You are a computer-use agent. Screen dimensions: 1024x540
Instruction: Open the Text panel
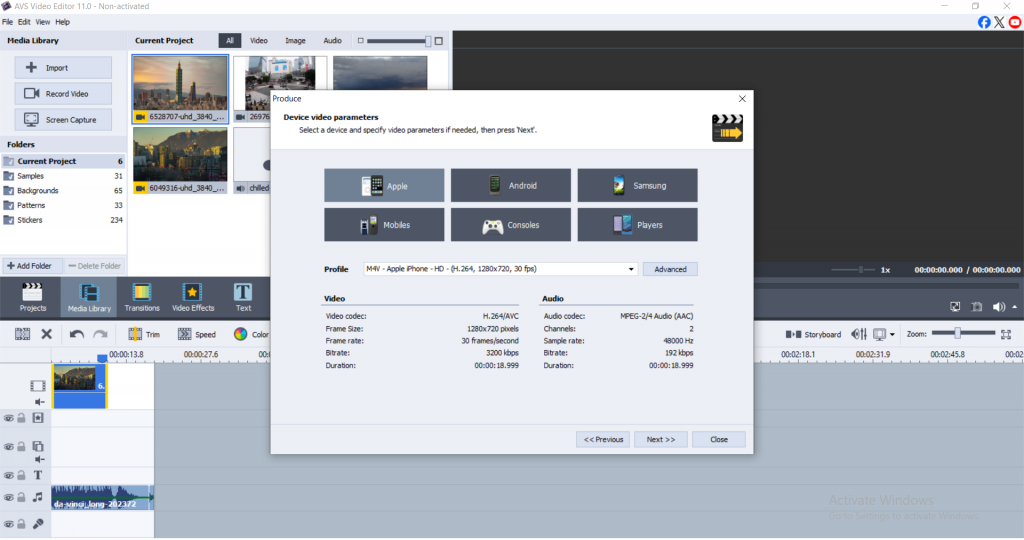[243, 297]
